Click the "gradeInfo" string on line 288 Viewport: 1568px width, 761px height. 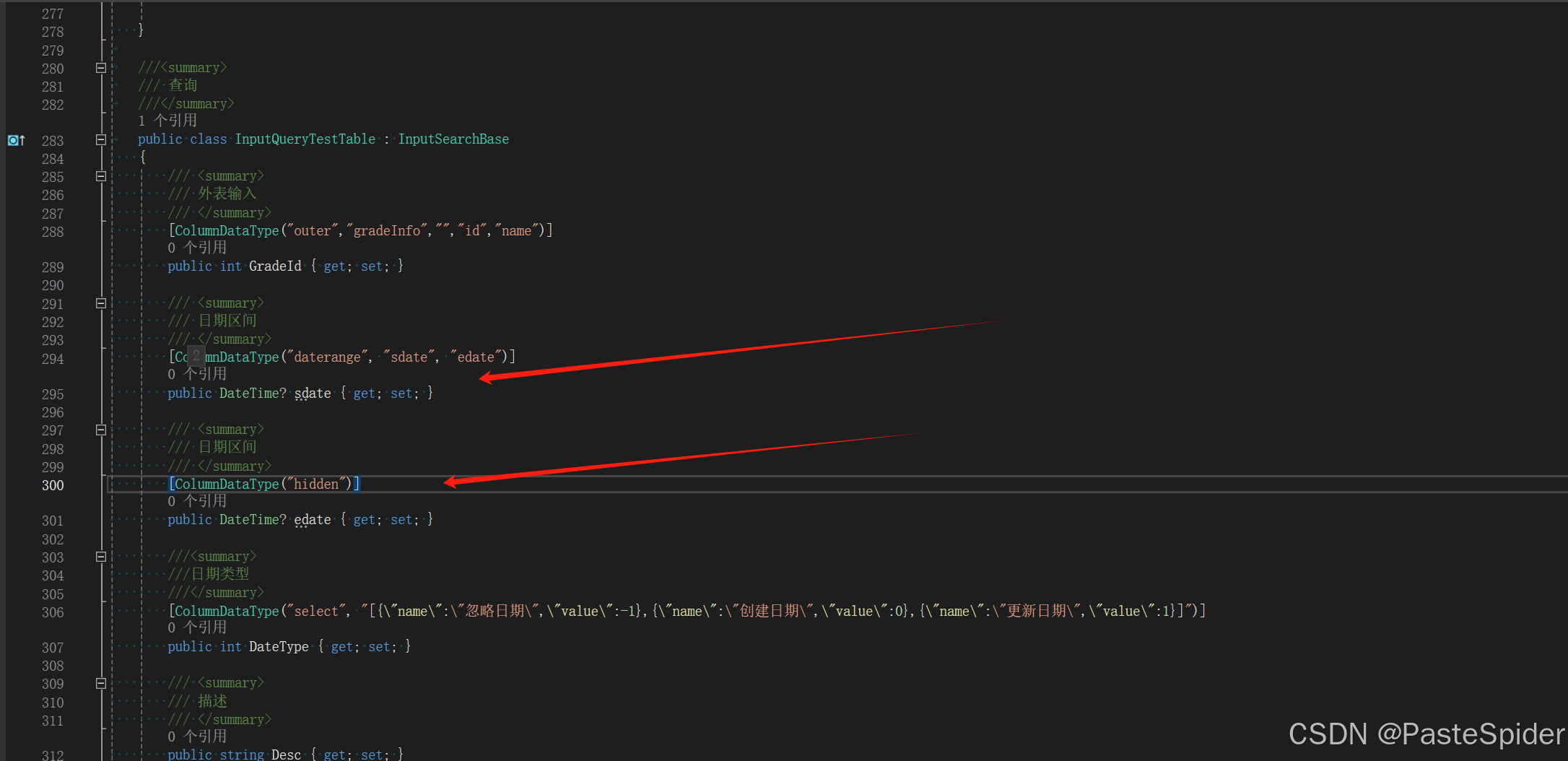click(x=386, y=230)
